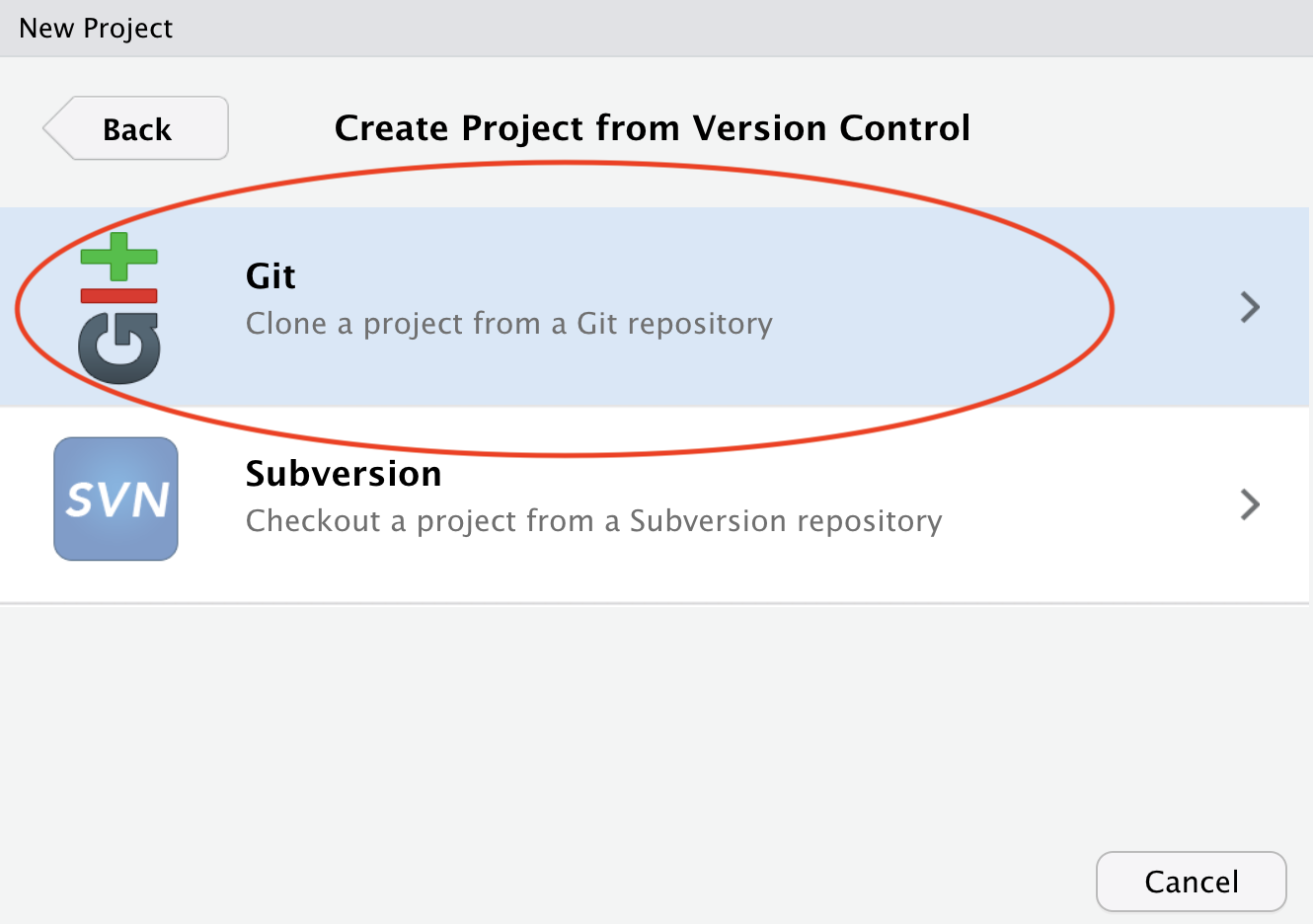Screen dimensions: 1313x924
Task: Cancel the New Project dialog
Action: point(1191,882)
